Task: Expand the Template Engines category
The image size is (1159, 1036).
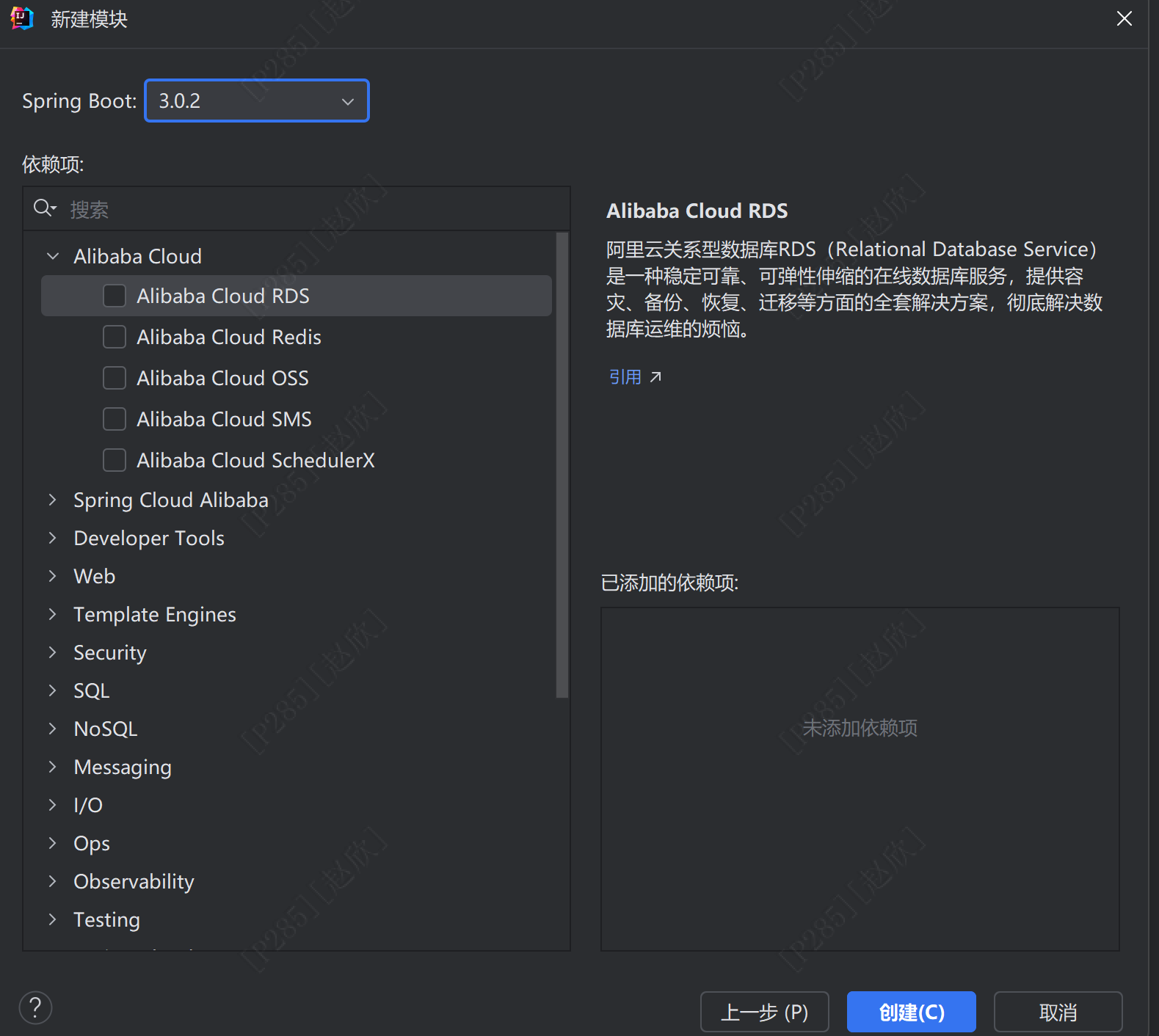Action: pyautogui.click(x=53, y=614)
